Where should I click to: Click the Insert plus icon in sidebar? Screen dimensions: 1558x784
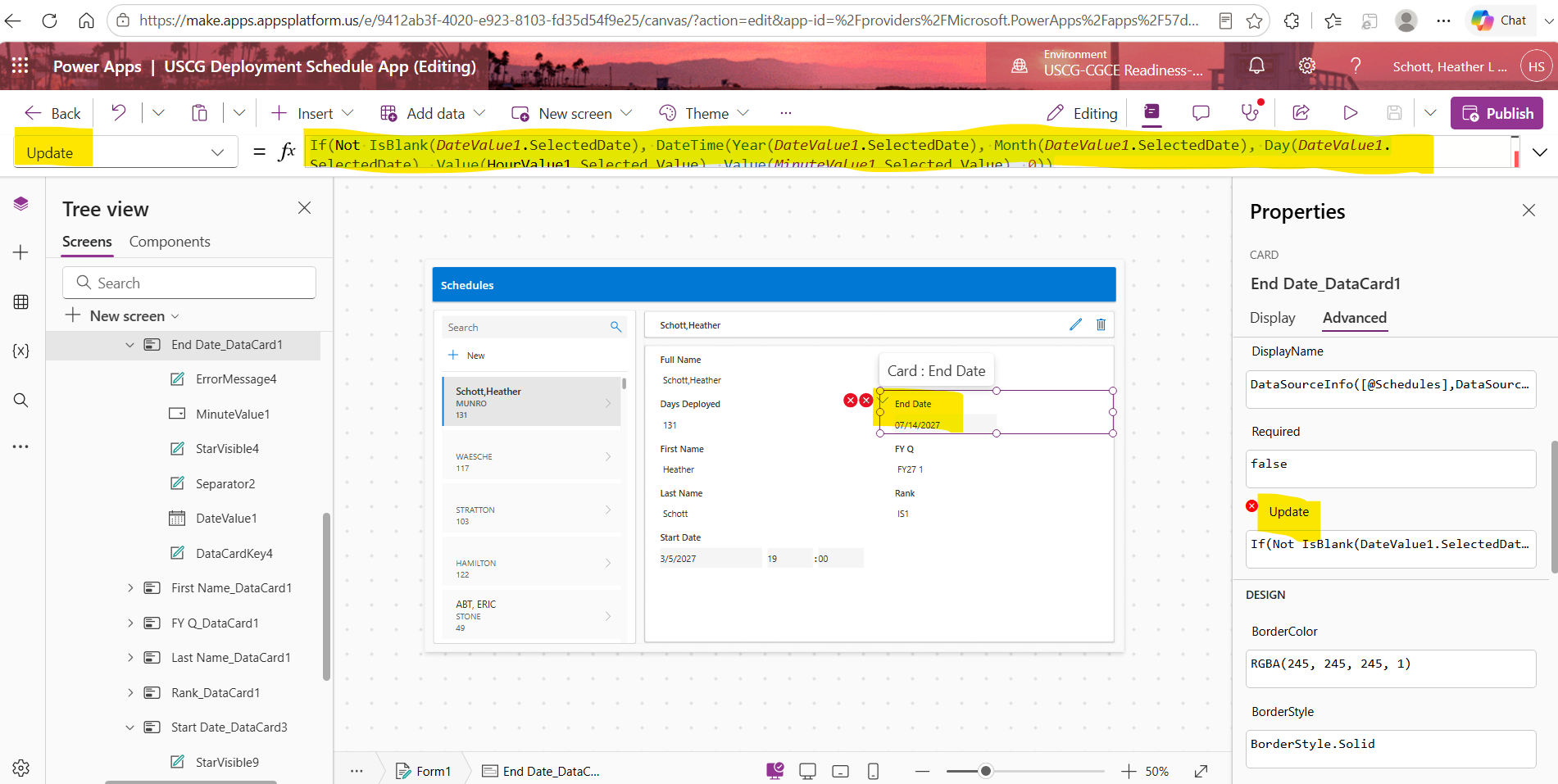click(x=21, y=252)
